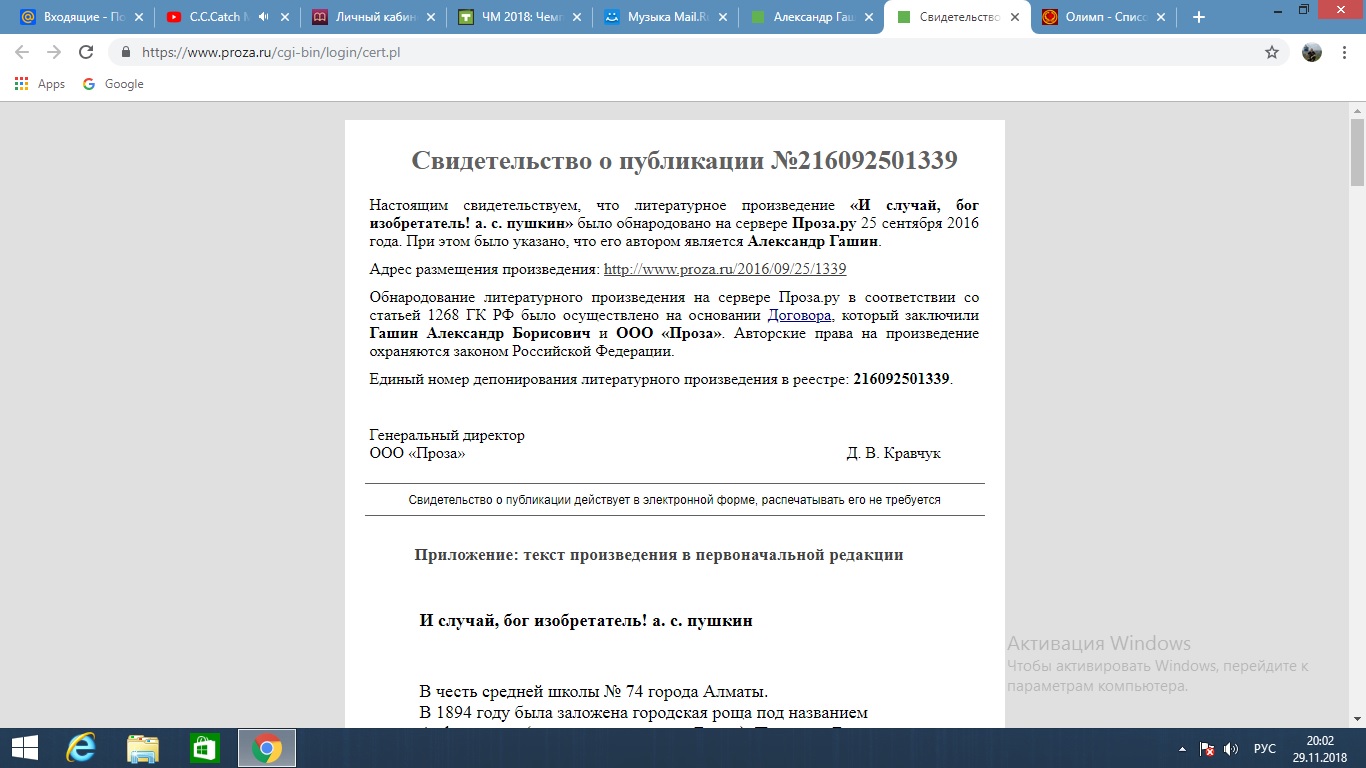This screenshot has width=1366, height=768.
Task: Open the Action Center flag icon
Action: pyautogui.click(x=1207, y=748)
